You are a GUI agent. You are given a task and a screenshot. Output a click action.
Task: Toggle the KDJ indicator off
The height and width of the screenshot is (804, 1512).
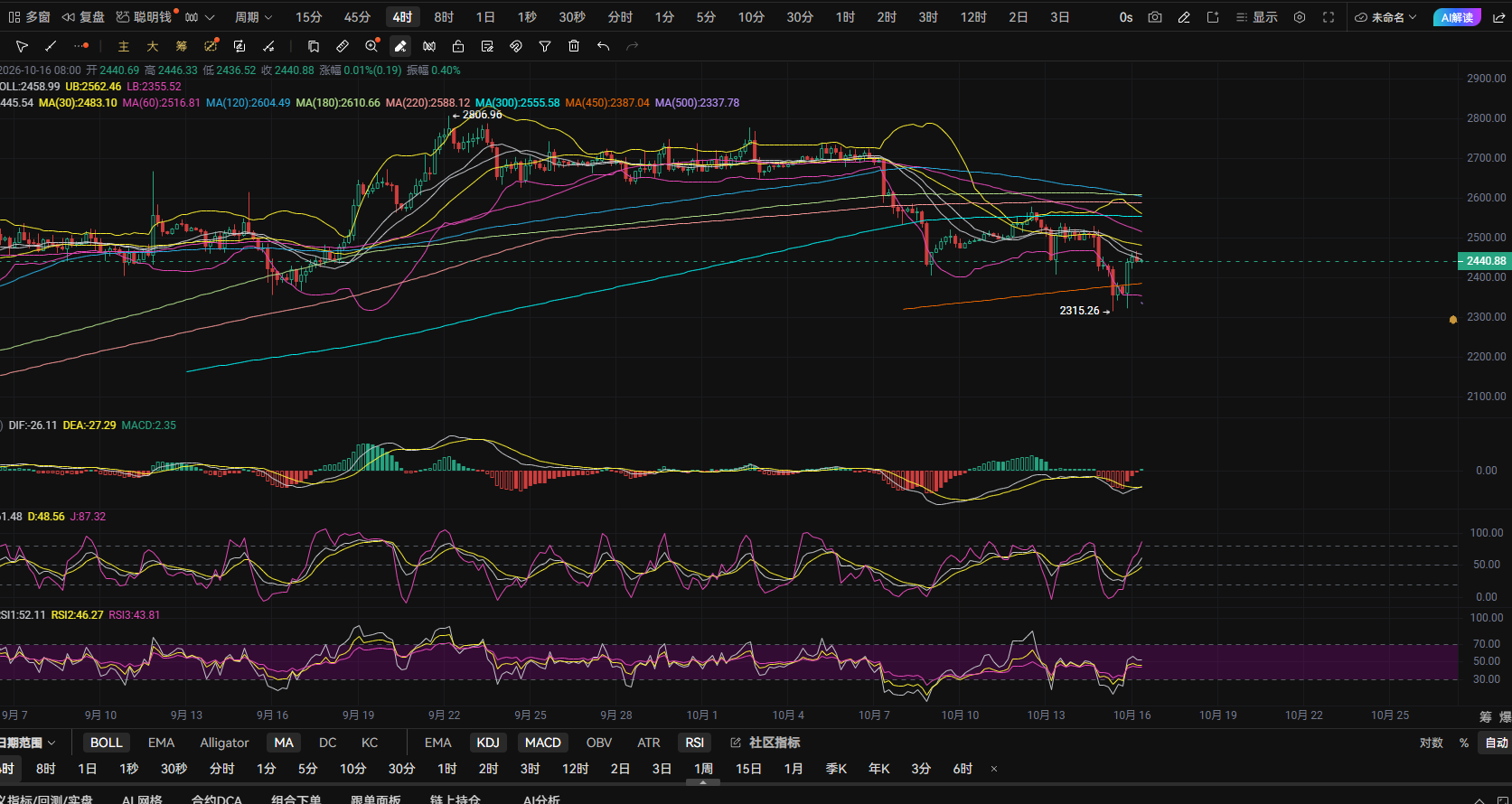[x=488, y=743]
